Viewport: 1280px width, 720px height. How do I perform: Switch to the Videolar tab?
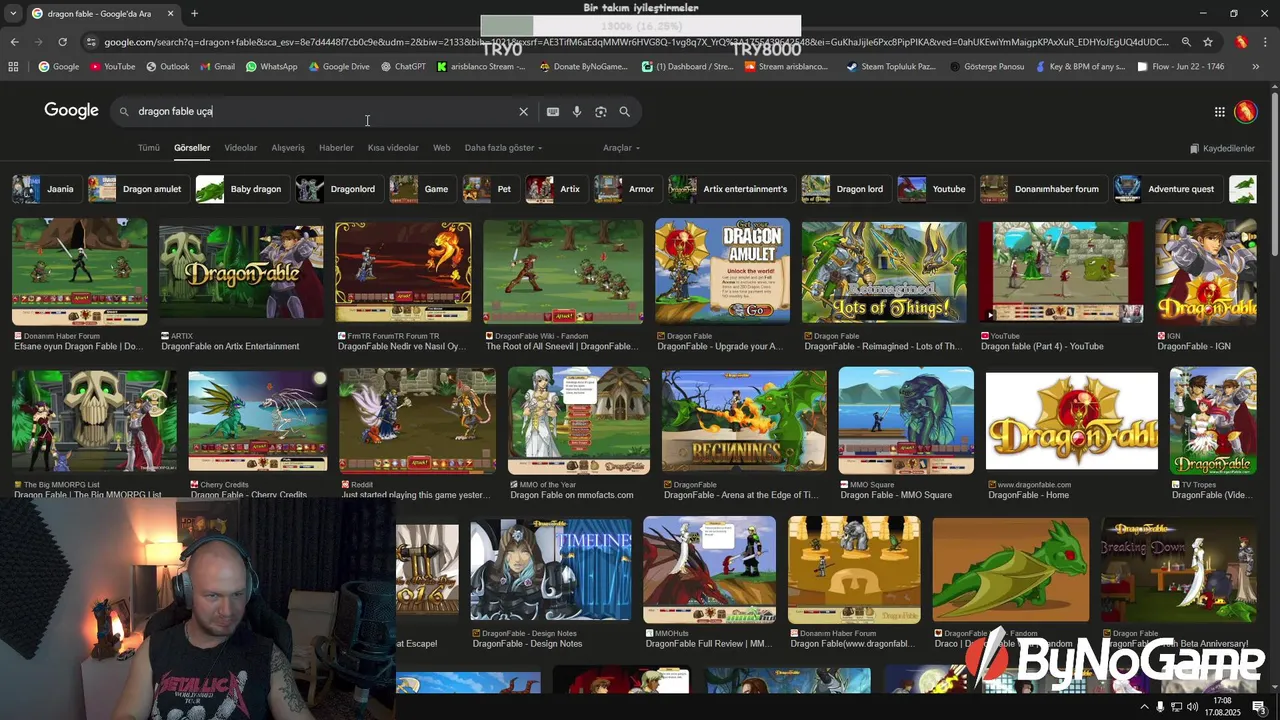[241, 148]
